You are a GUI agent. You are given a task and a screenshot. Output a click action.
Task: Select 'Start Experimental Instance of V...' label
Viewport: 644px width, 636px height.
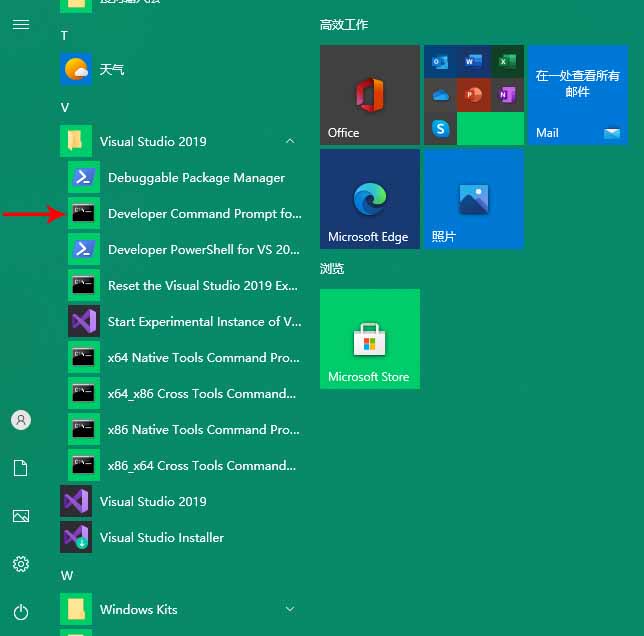[205, 321]
